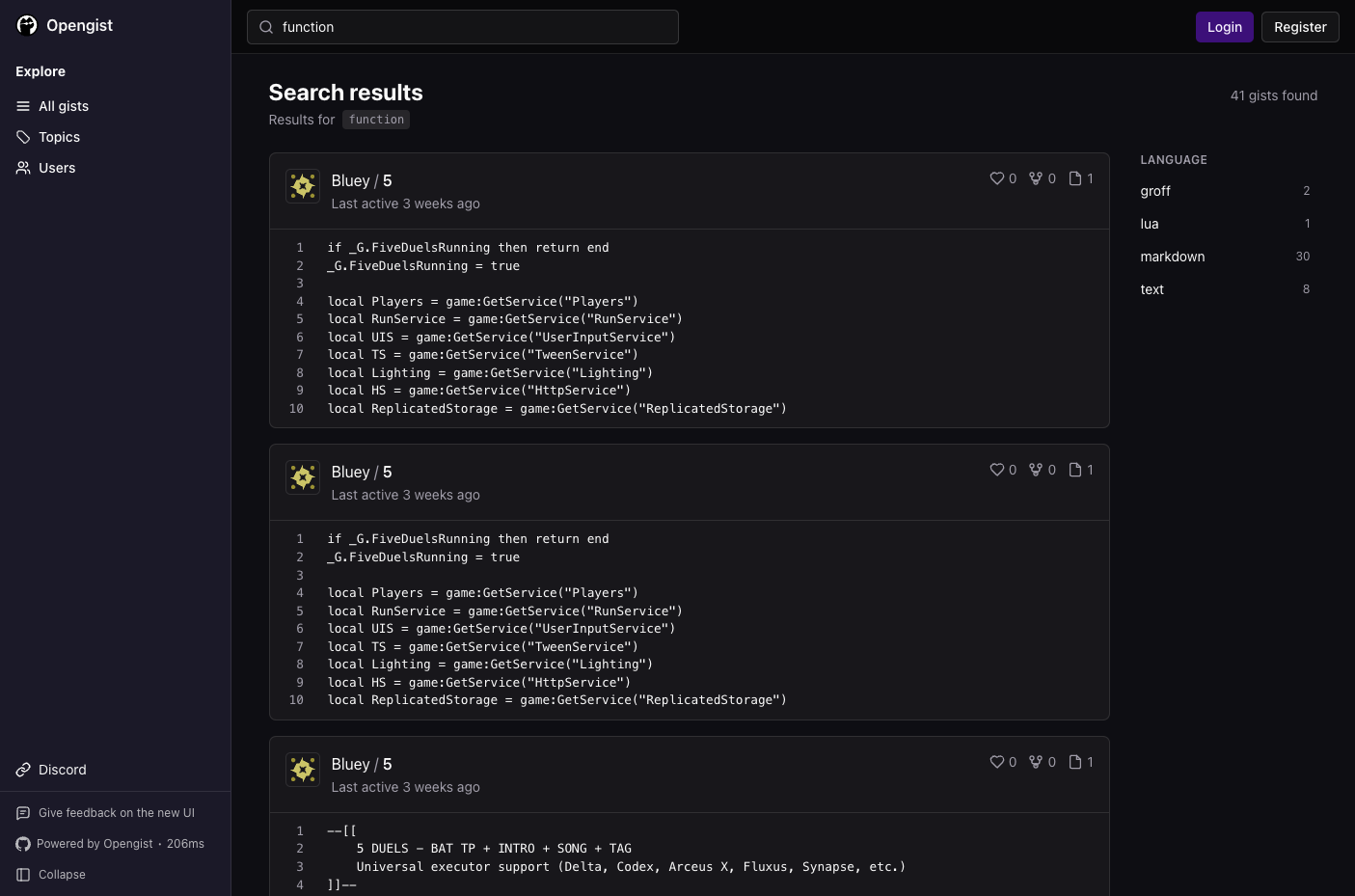The width and height of the screenshot is (1355, 896).
Task: Click the heart icon on the '5 DUELS' gist
Action: click(997, 762)
